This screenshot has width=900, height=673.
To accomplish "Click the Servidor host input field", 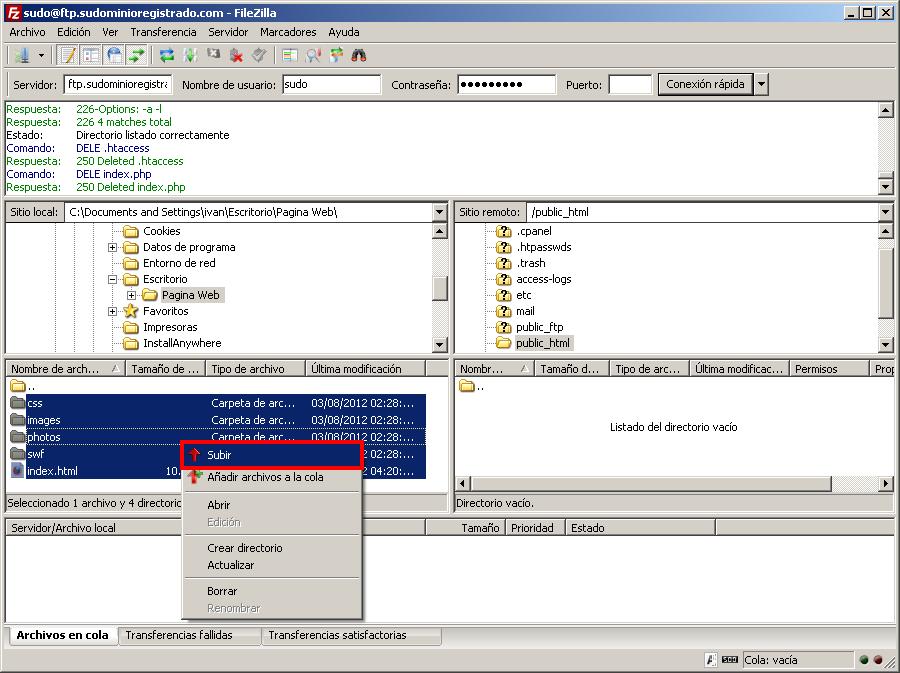I will click(x=118, y=84).
